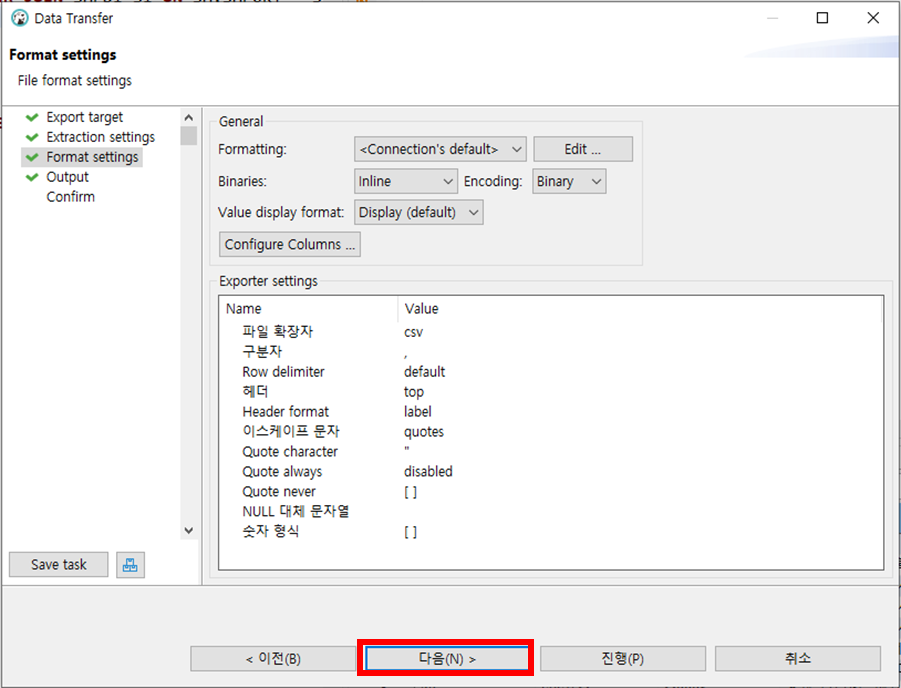Select the Row delimiter setting
901x688 pixels.
click(283, 372)
